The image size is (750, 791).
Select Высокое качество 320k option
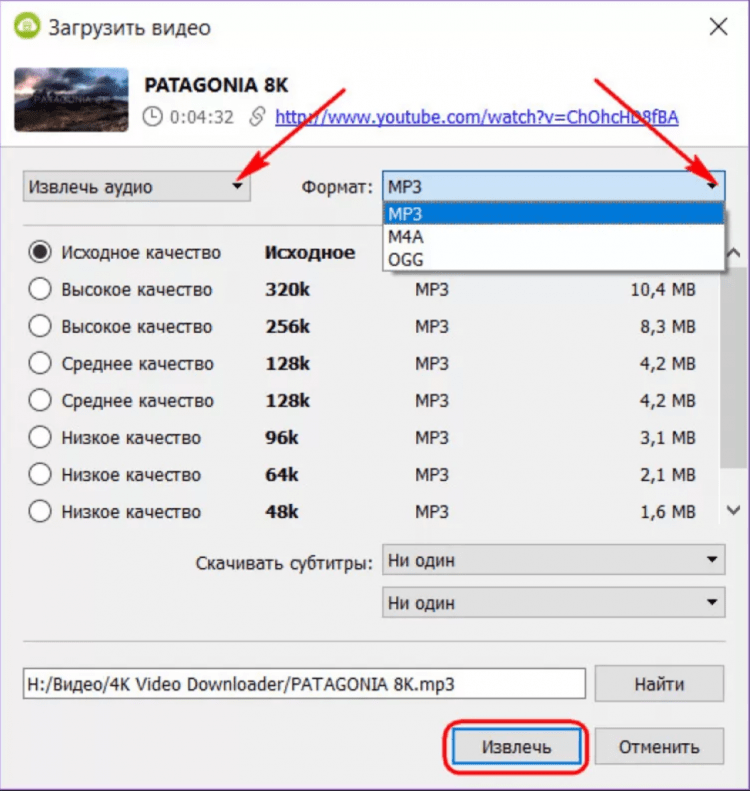[41, 290]
